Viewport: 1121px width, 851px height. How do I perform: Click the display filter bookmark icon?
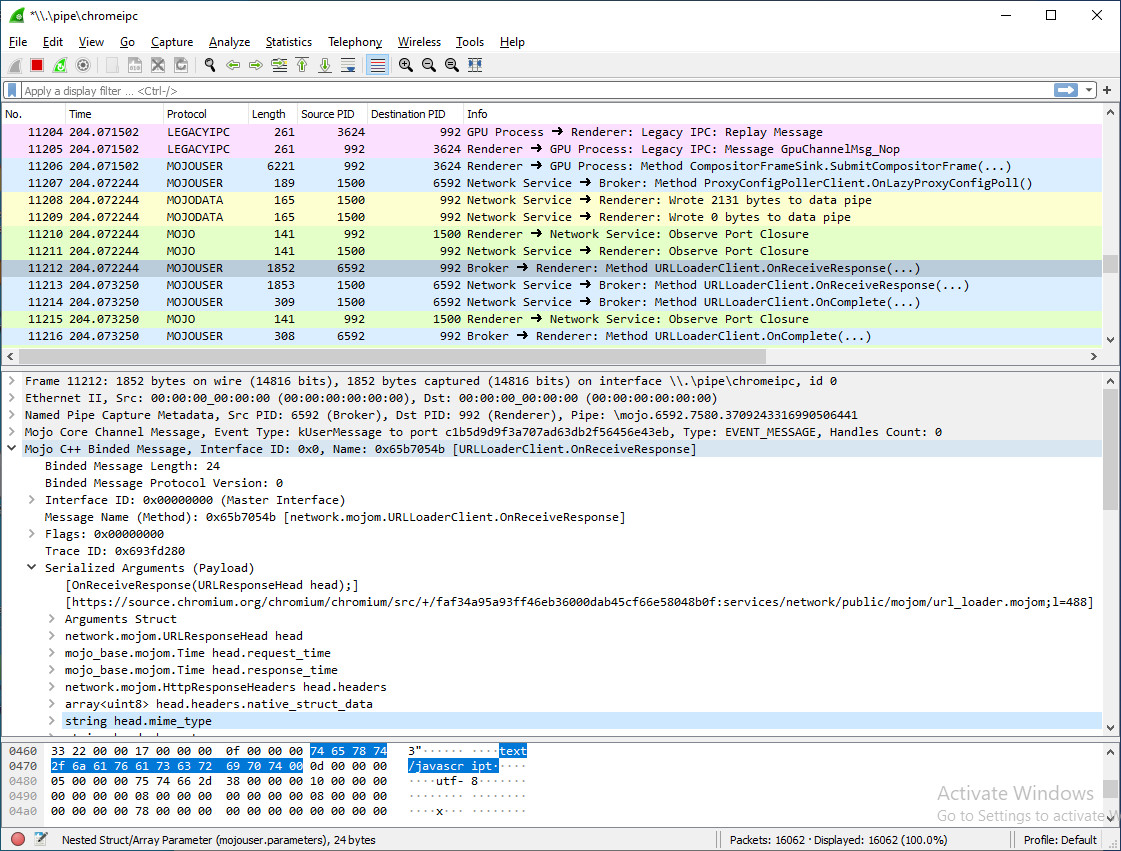[x=12, y=90]
